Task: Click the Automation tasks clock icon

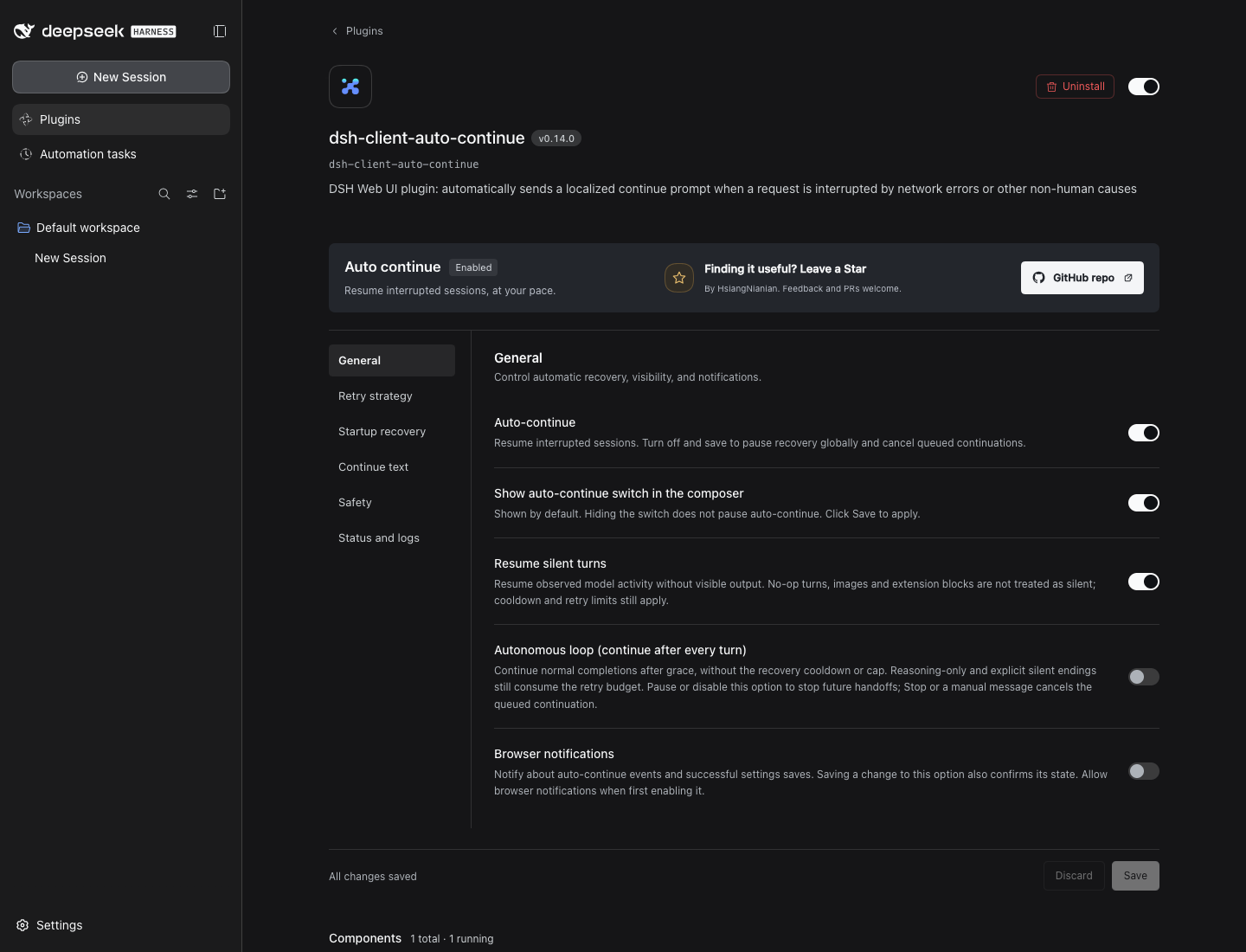Action: click(x=26, y=154)
